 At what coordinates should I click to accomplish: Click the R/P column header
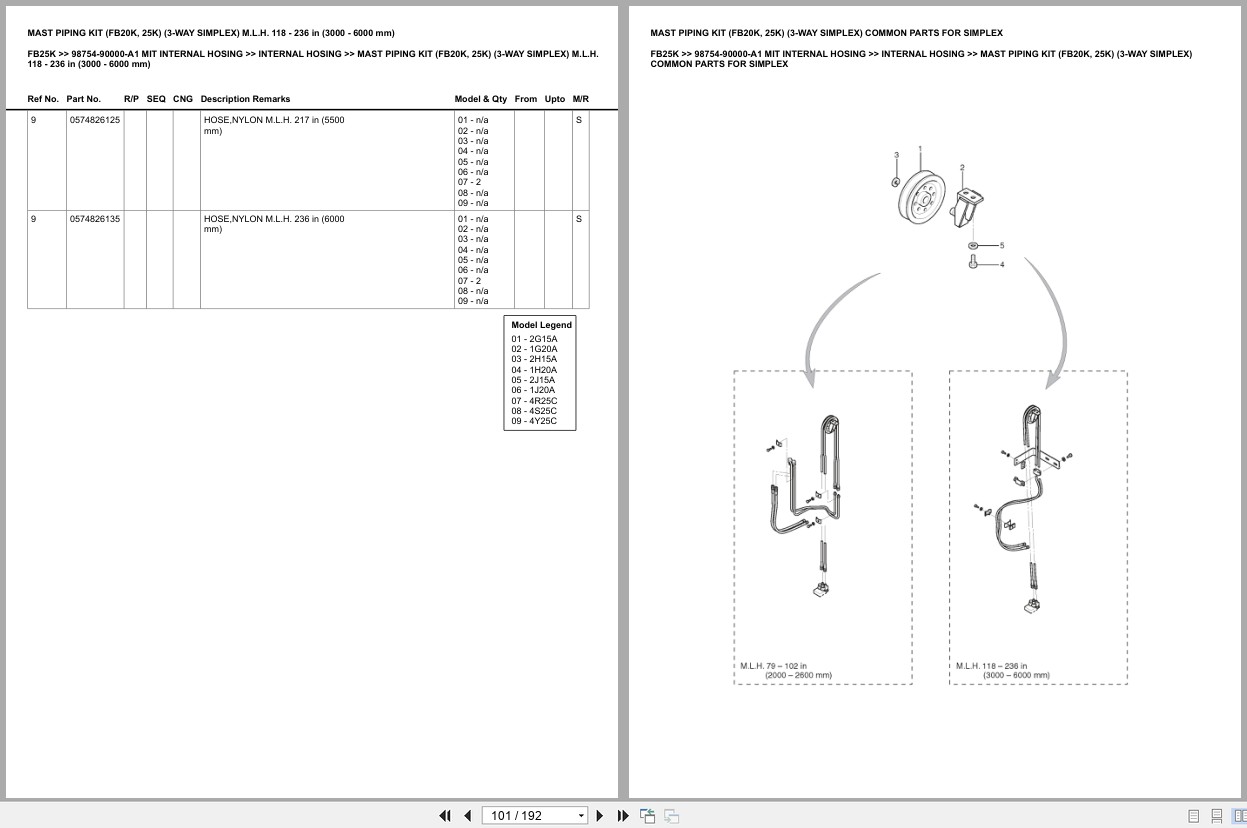(131, 99)
